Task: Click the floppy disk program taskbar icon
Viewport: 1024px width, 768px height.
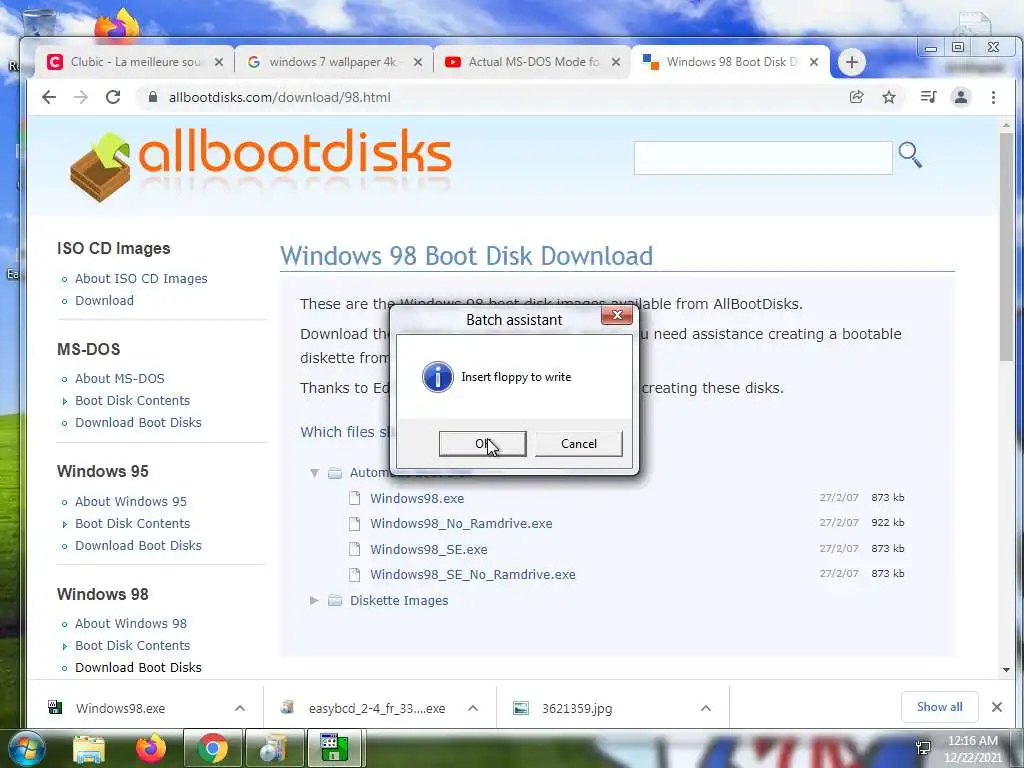Action: [x=334, y=748]
